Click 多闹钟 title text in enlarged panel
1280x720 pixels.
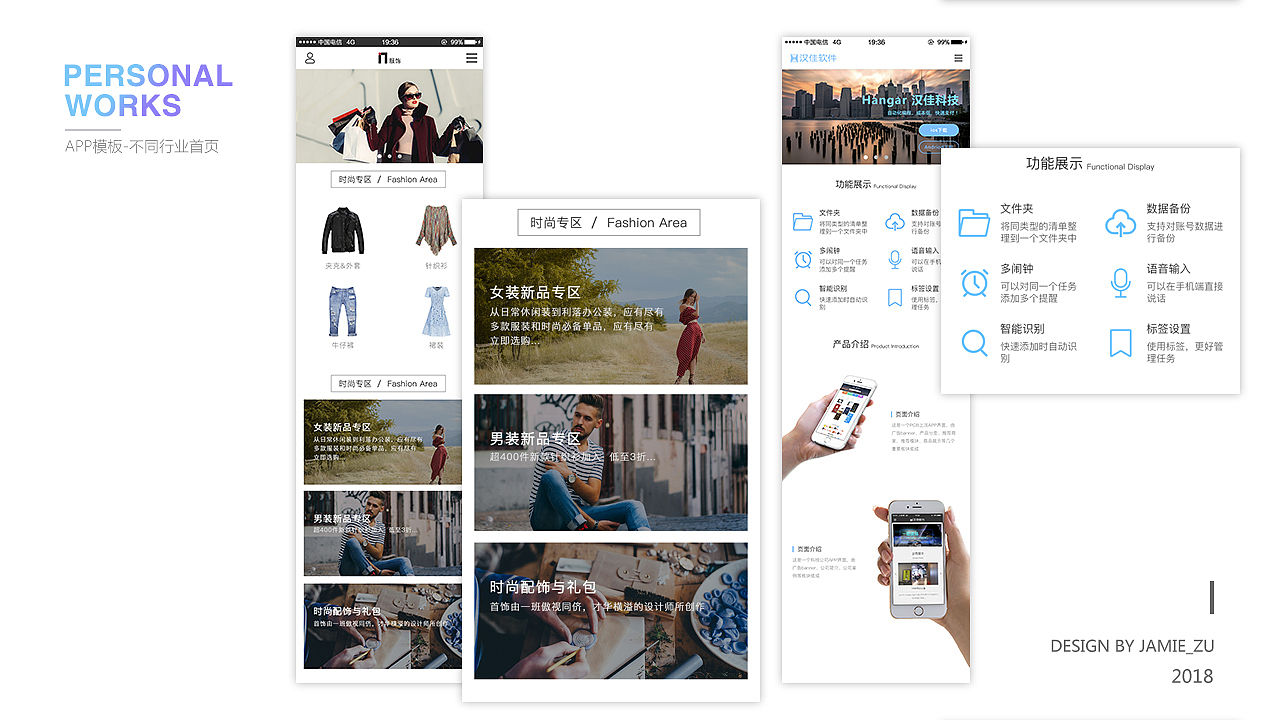click(1017, 269)
